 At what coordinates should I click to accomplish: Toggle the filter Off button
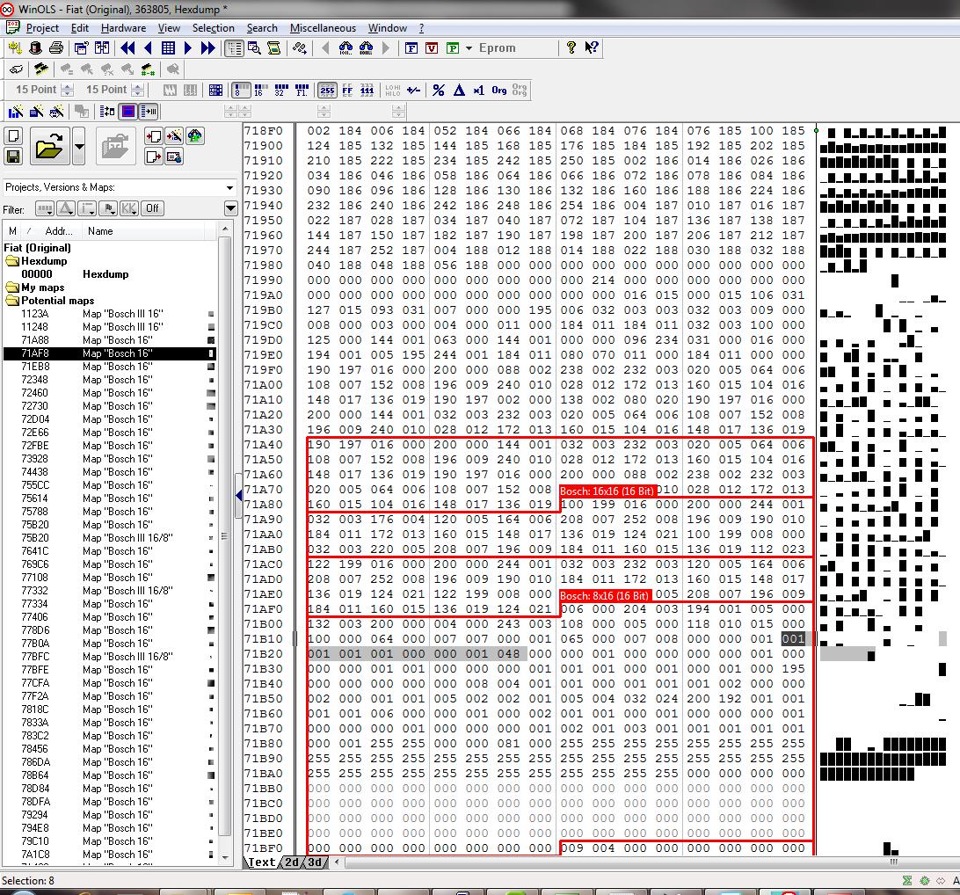[x=152, y=208]
